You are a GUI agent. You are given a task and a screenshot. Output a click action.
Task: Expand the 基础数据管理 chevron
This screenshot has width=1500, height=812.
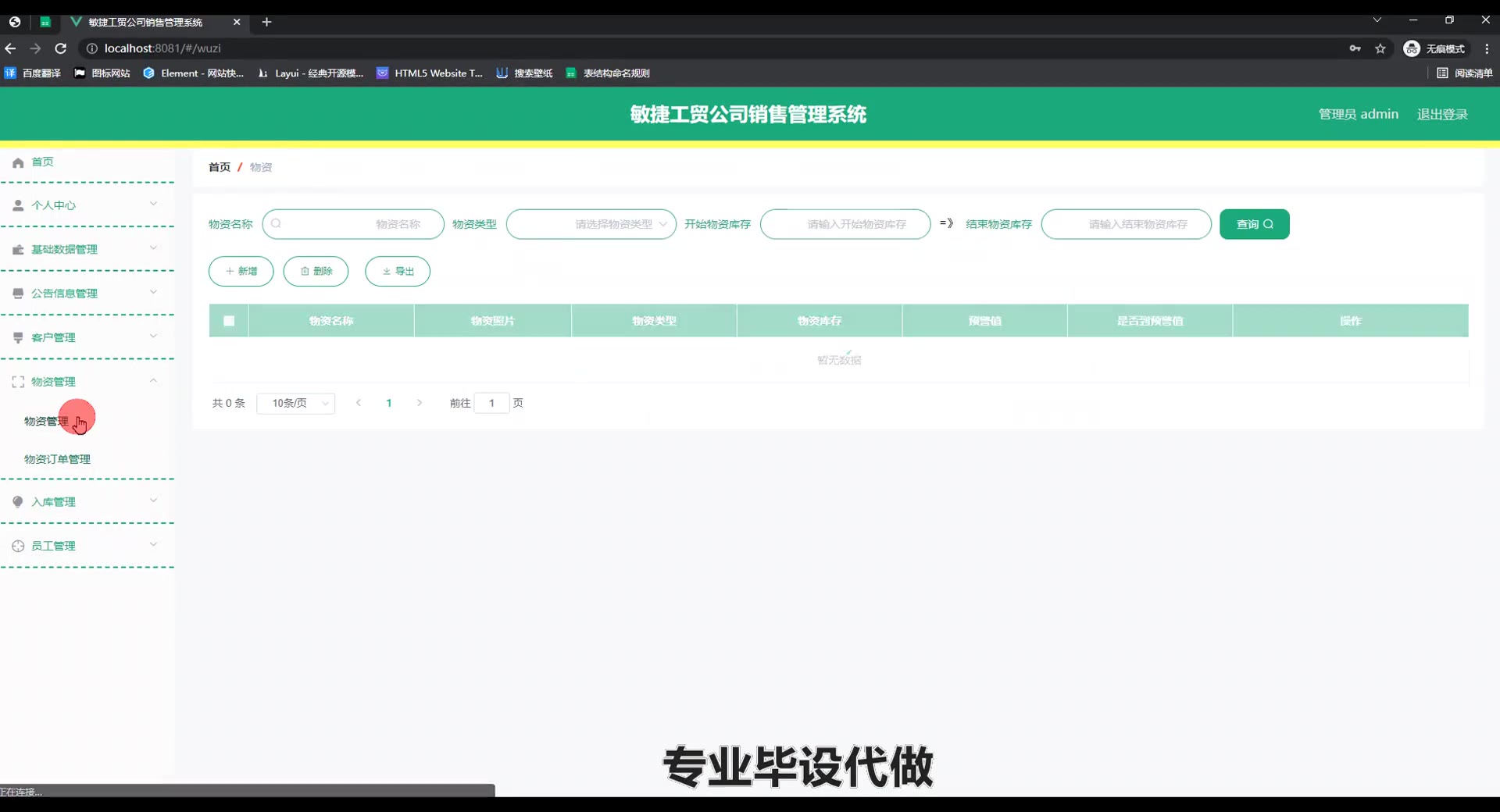coord(153,248)
